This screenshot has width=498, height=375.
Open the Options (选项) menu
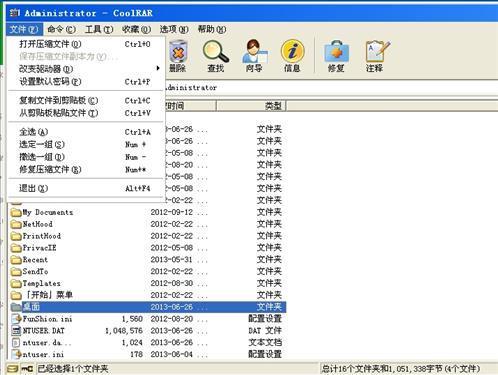pyautogui.click(x=174, y=29)
